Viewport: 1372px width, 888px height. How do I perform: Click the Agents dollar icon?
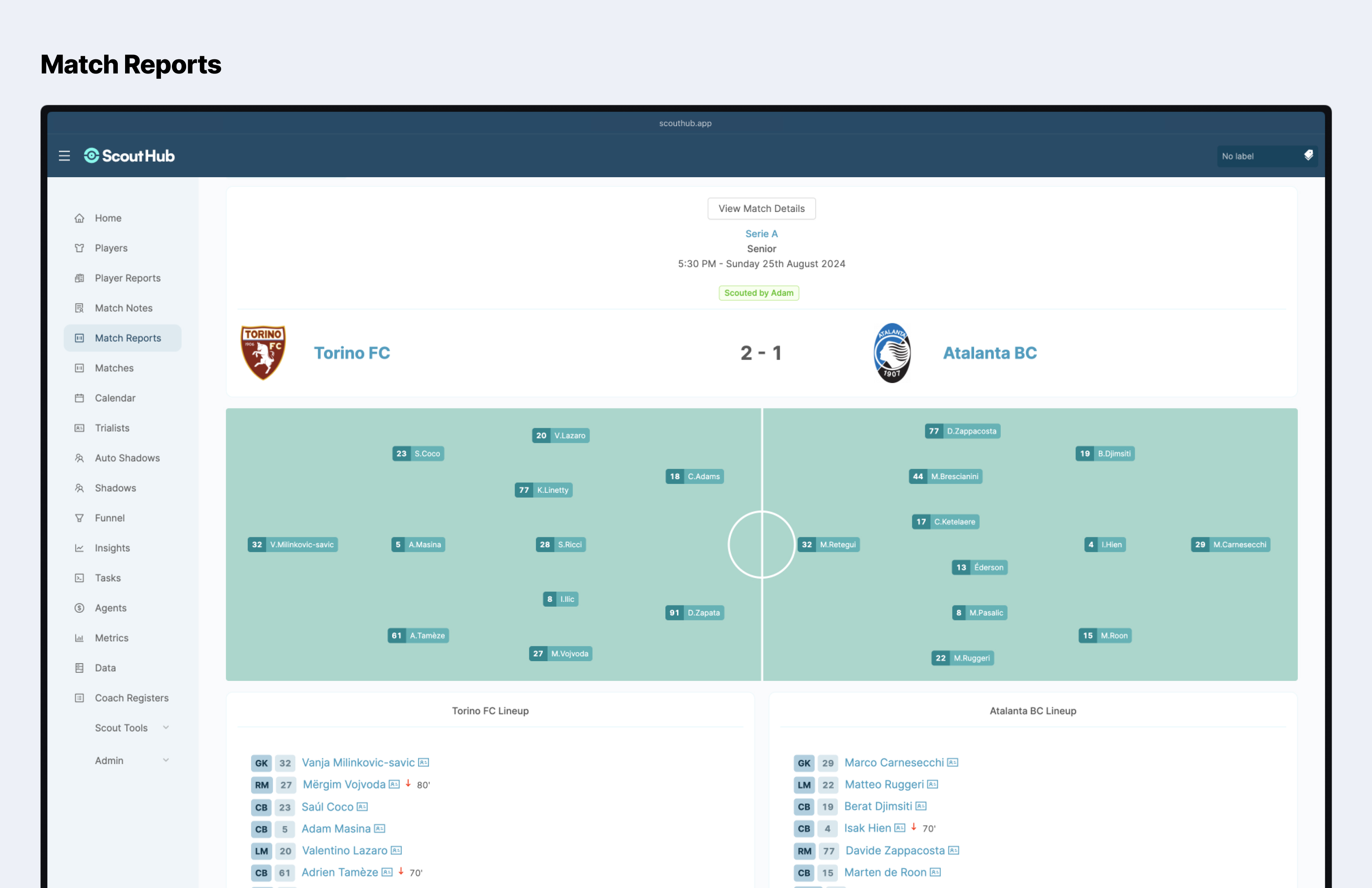pos(79,608)
